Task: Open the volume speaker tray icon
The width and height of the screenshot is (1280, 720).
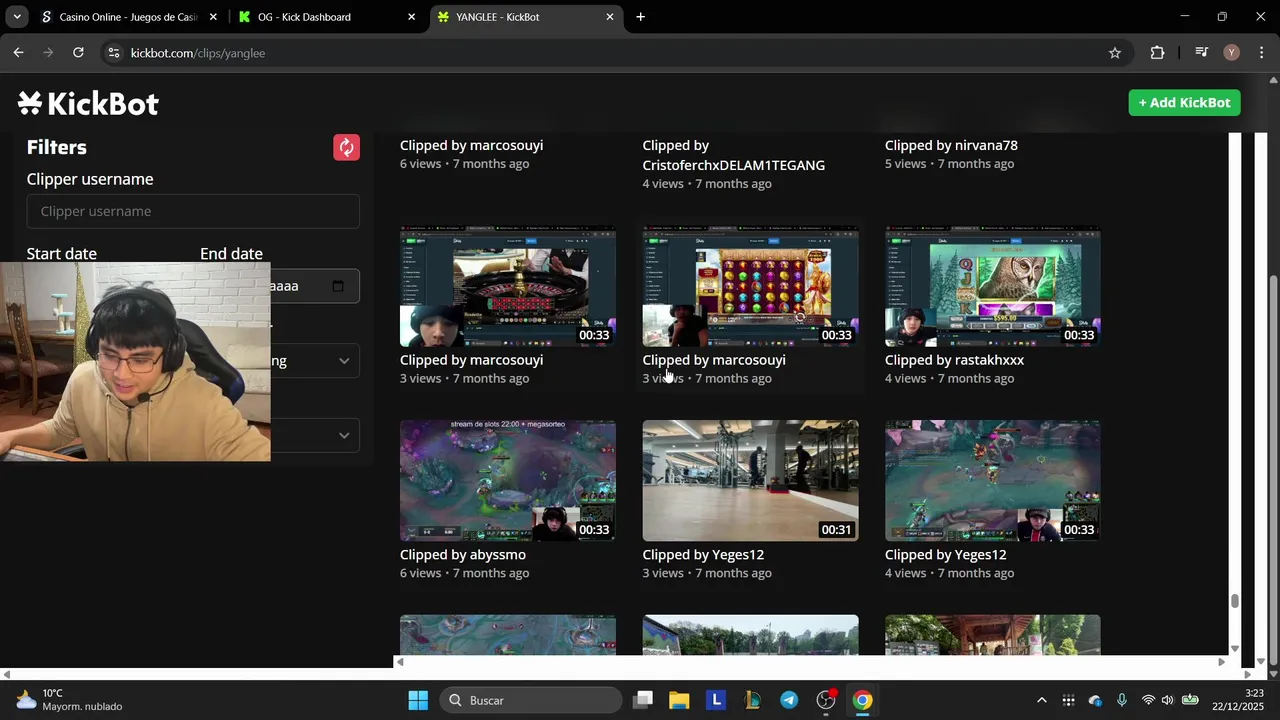Action: (1167, 700)
